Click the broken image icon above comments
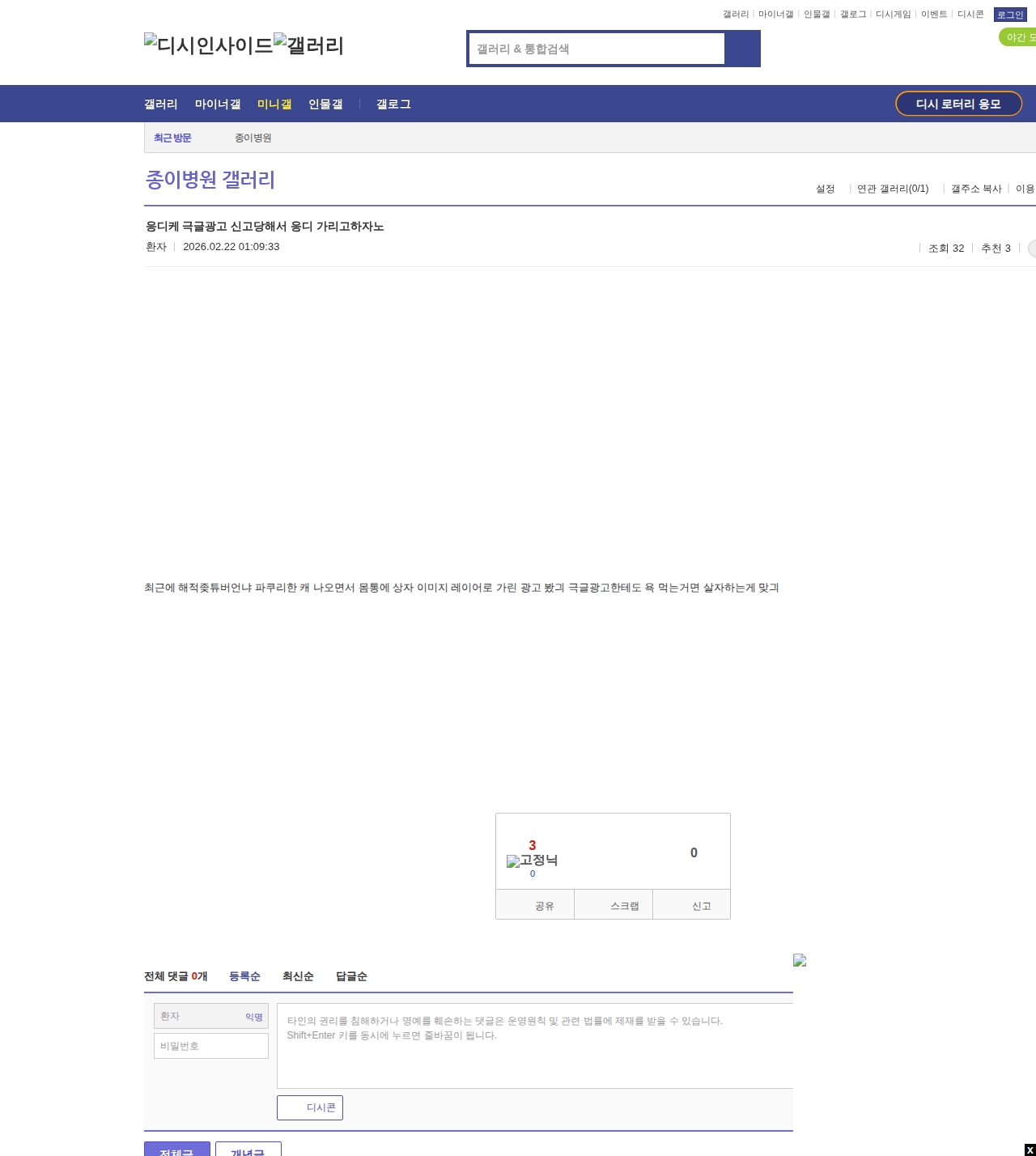 (x=800, y=960)
